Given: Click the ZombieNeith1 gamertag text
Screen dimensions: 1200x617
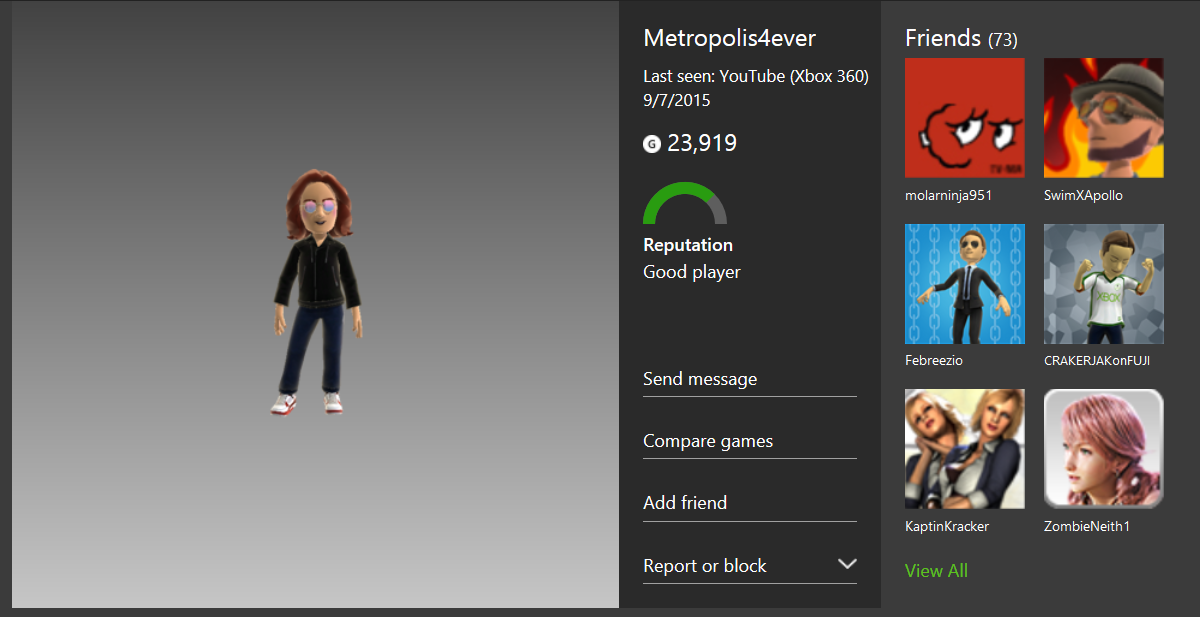Looking at the screenshot, I should (1087, 526).
